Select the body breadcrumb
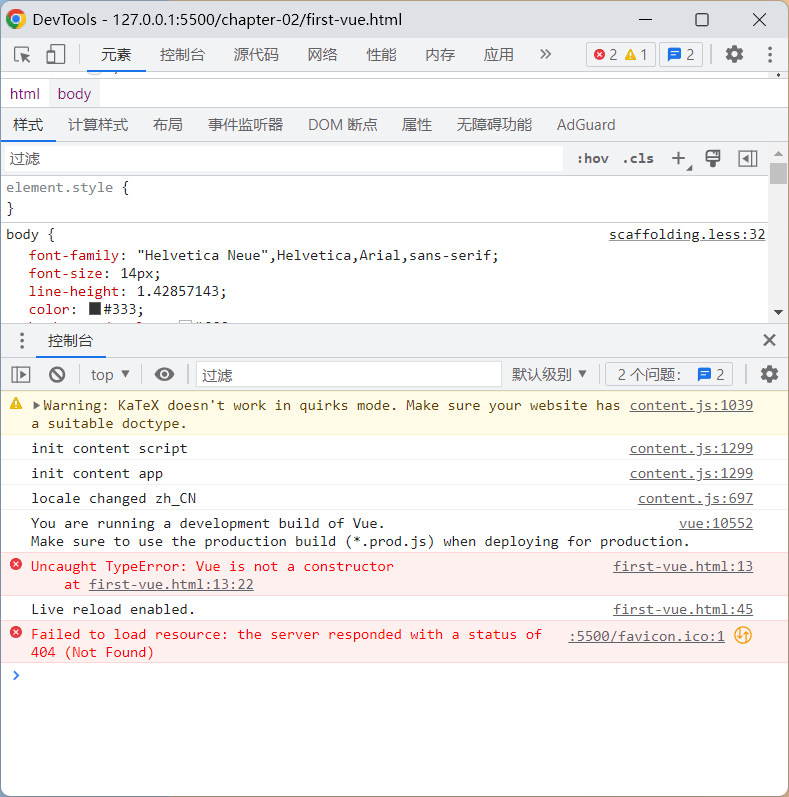Screen dimensions: 789x797 point(74,94)
